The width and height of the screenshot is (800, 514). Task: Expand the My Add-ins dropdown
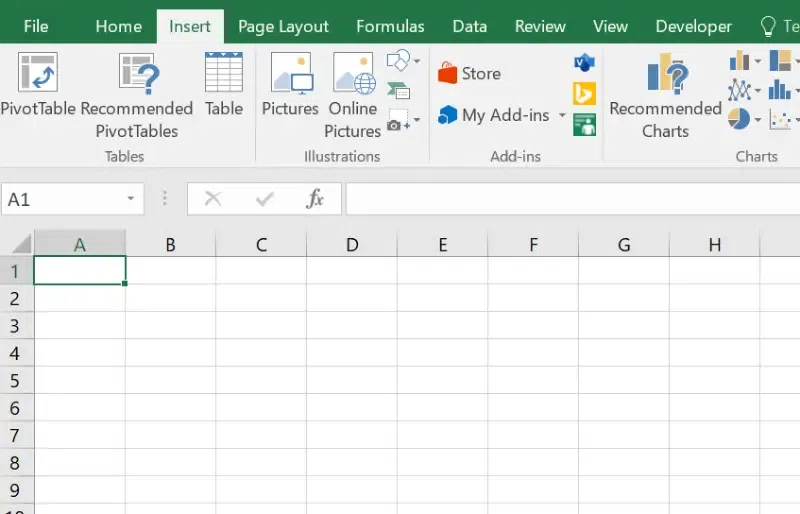[562, 116]
